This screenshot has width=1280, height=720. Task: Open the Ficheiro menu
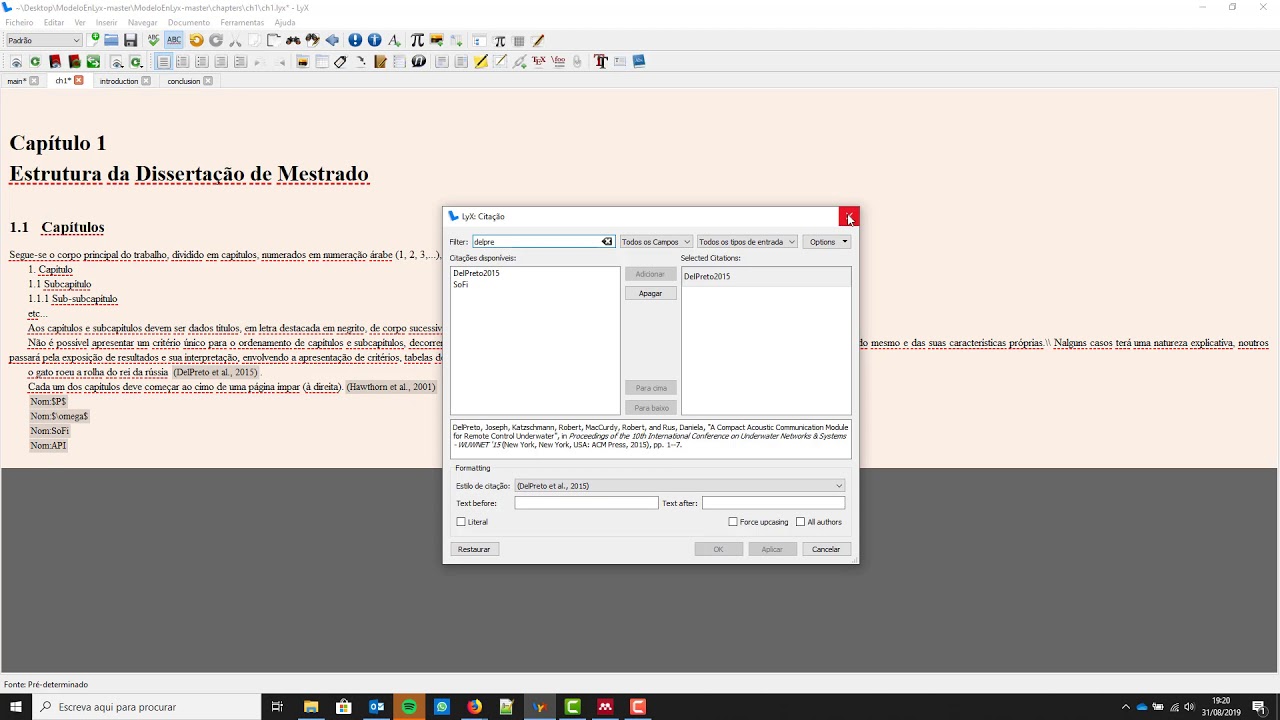tap(19, 22)
